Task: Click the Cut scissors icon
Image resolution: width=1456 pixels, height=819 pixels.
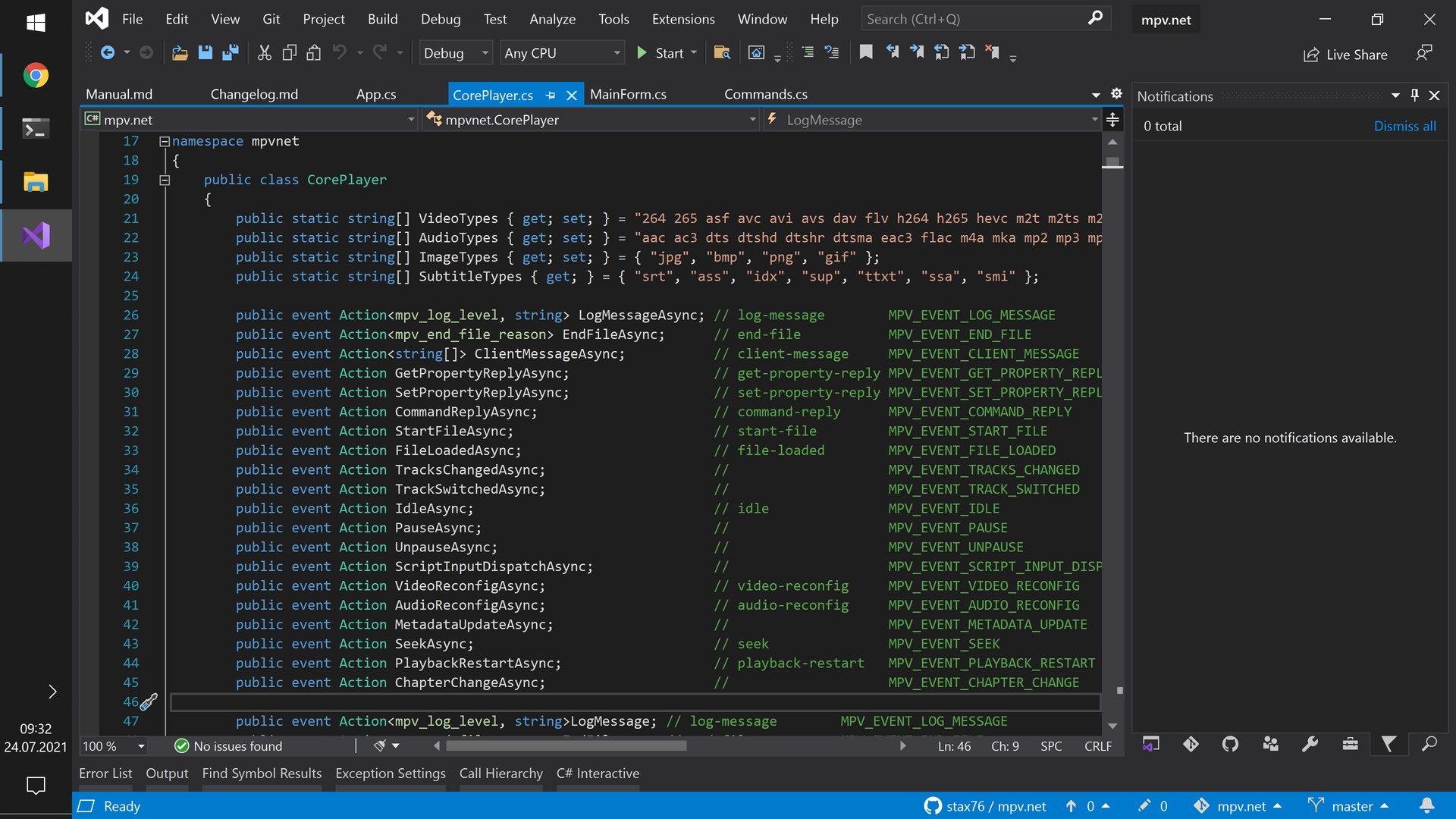Action: pyautogui.click(x=264, y=53)
